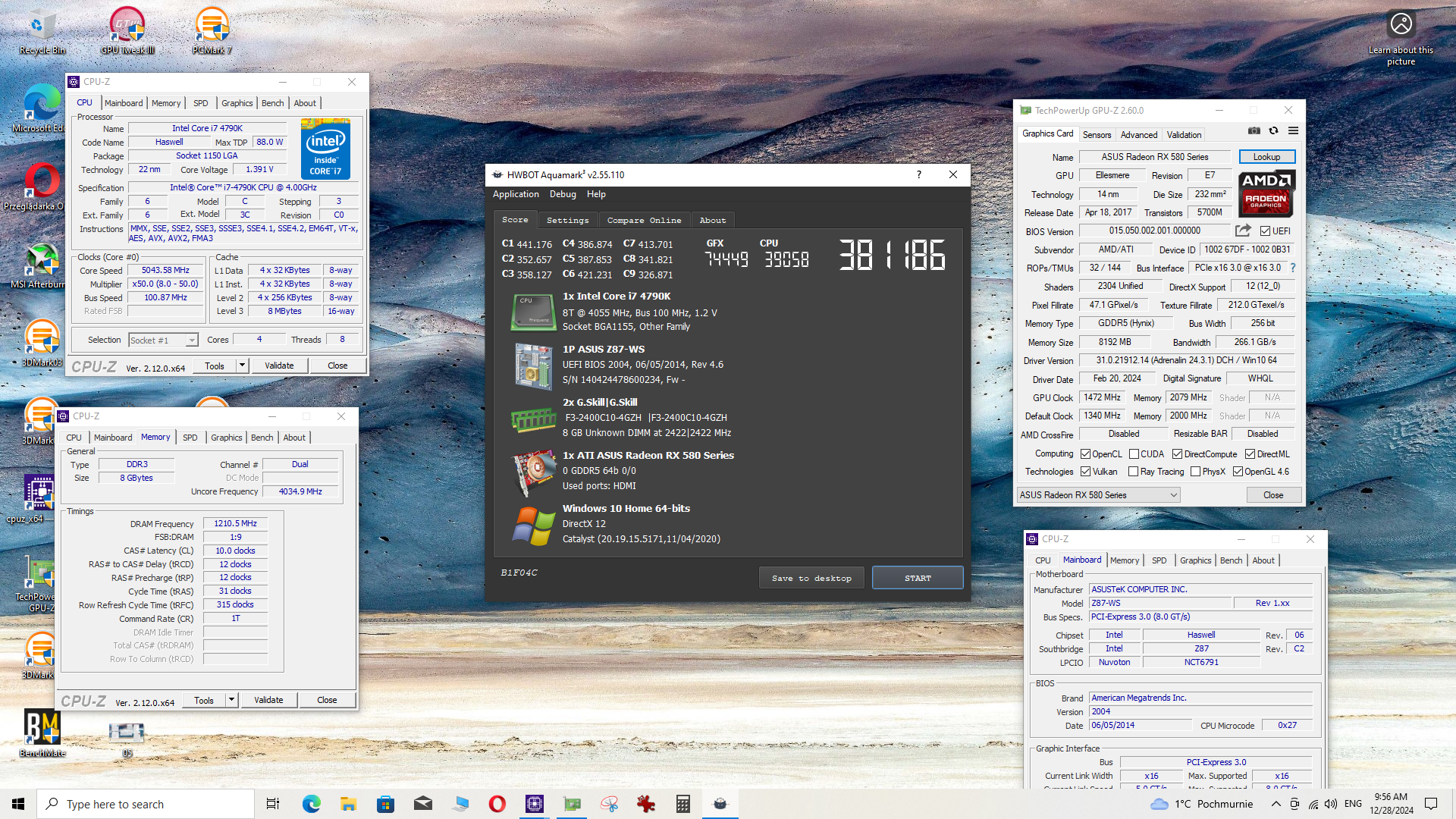The image size is (1456, 819).
Task: Open GPU Tweak III desktop icon
Action: [x=127, y=32]
